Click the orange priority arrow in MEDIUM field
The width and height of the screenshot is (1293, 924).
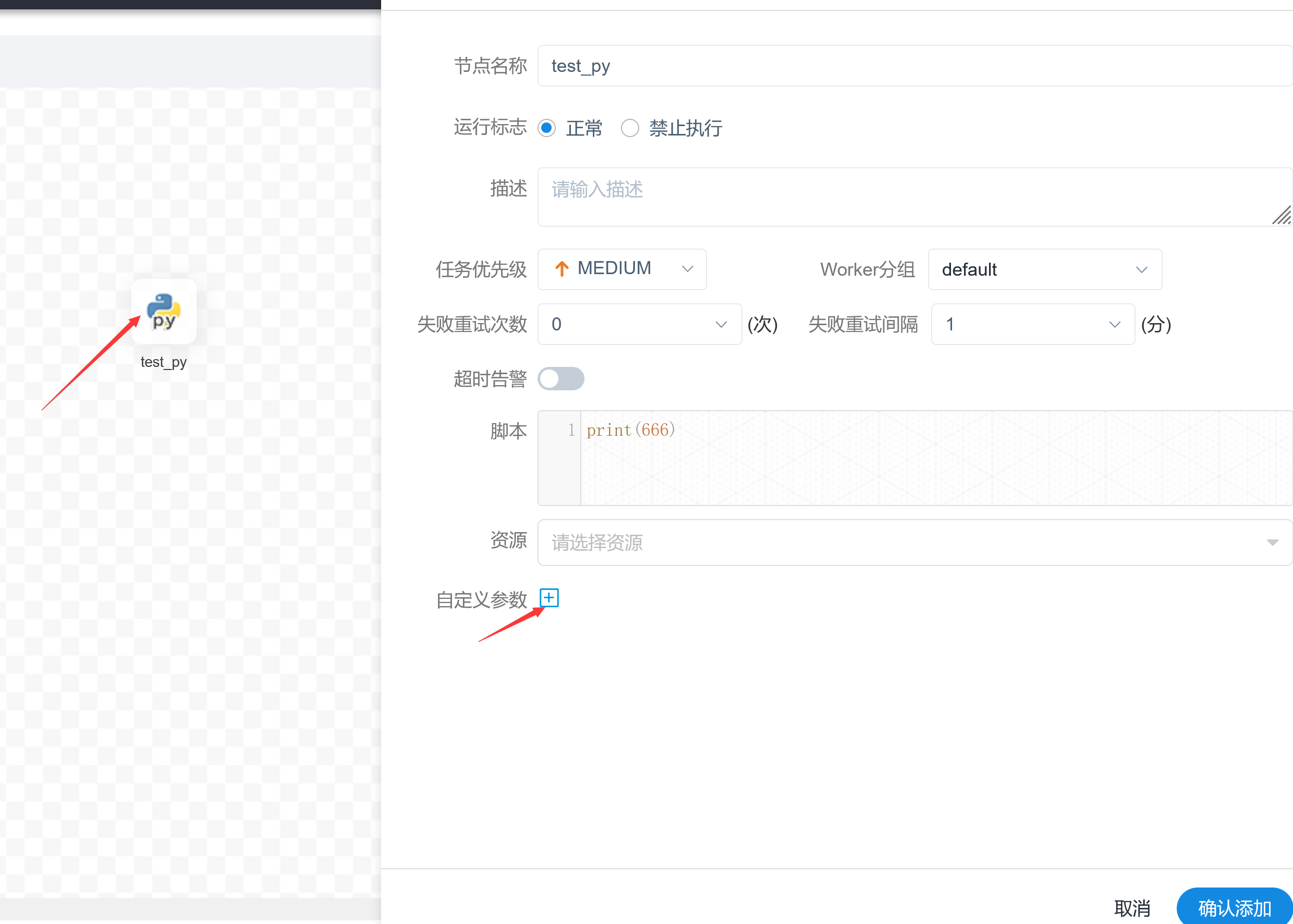click(x=561, y=268)
